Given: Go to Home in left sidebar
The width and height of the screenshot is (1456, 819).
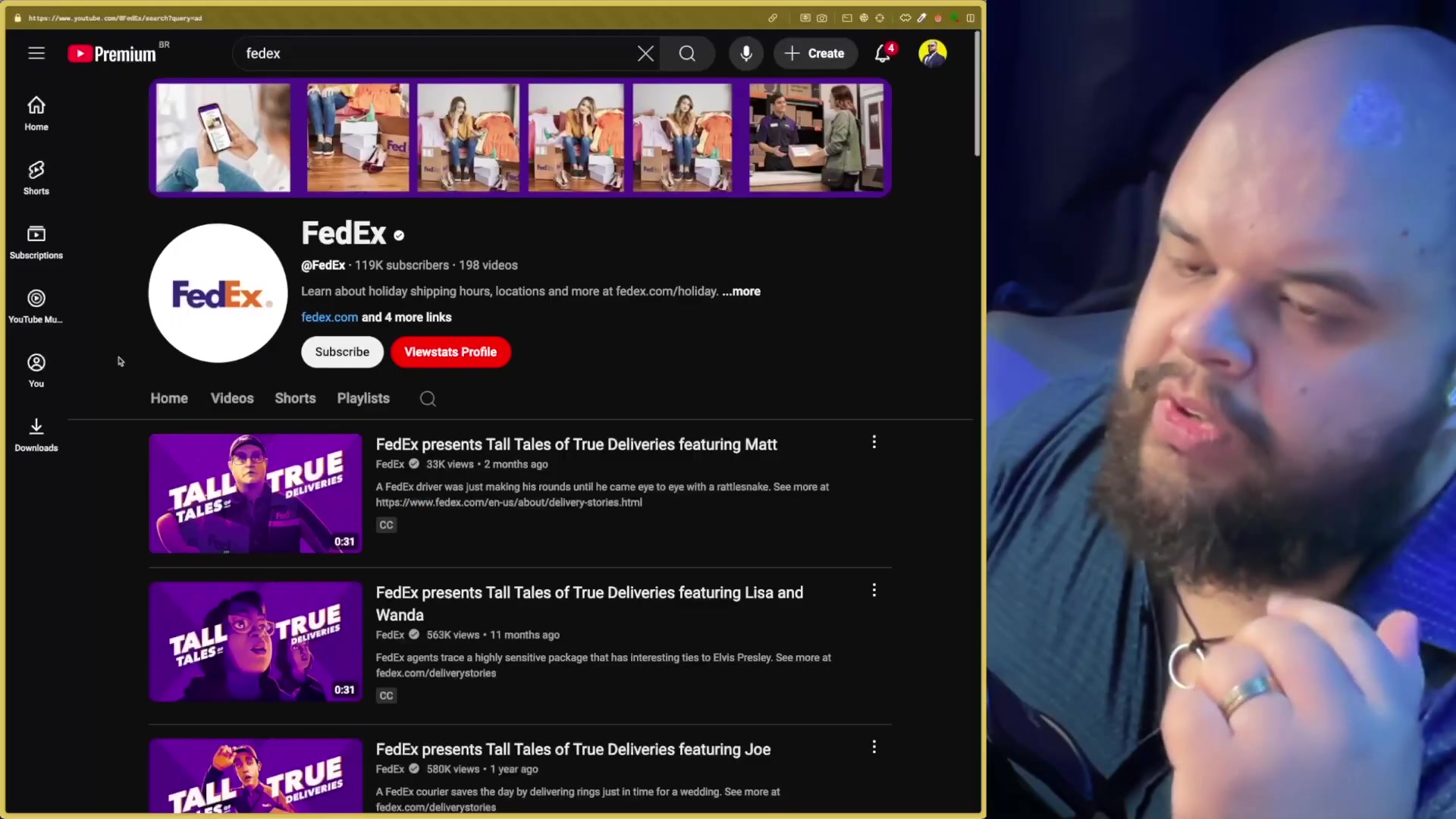Looking at the screenshot, I should (36, 114).
